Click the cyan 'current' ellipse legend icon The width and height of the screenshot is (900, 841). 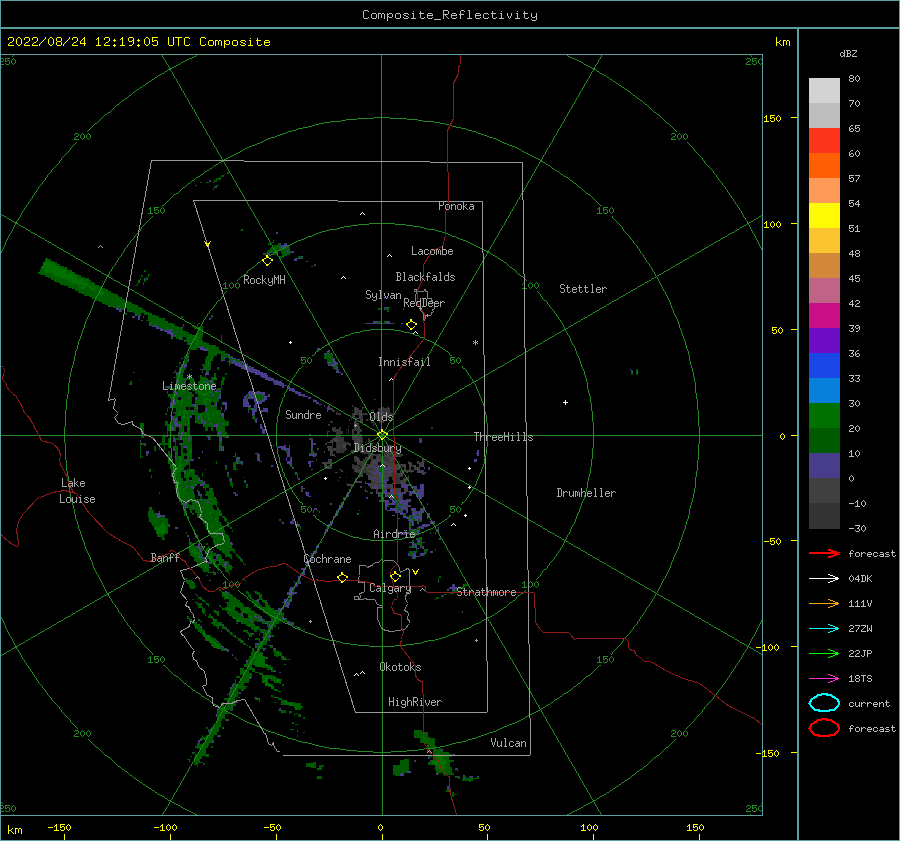[x=824, y=703]
